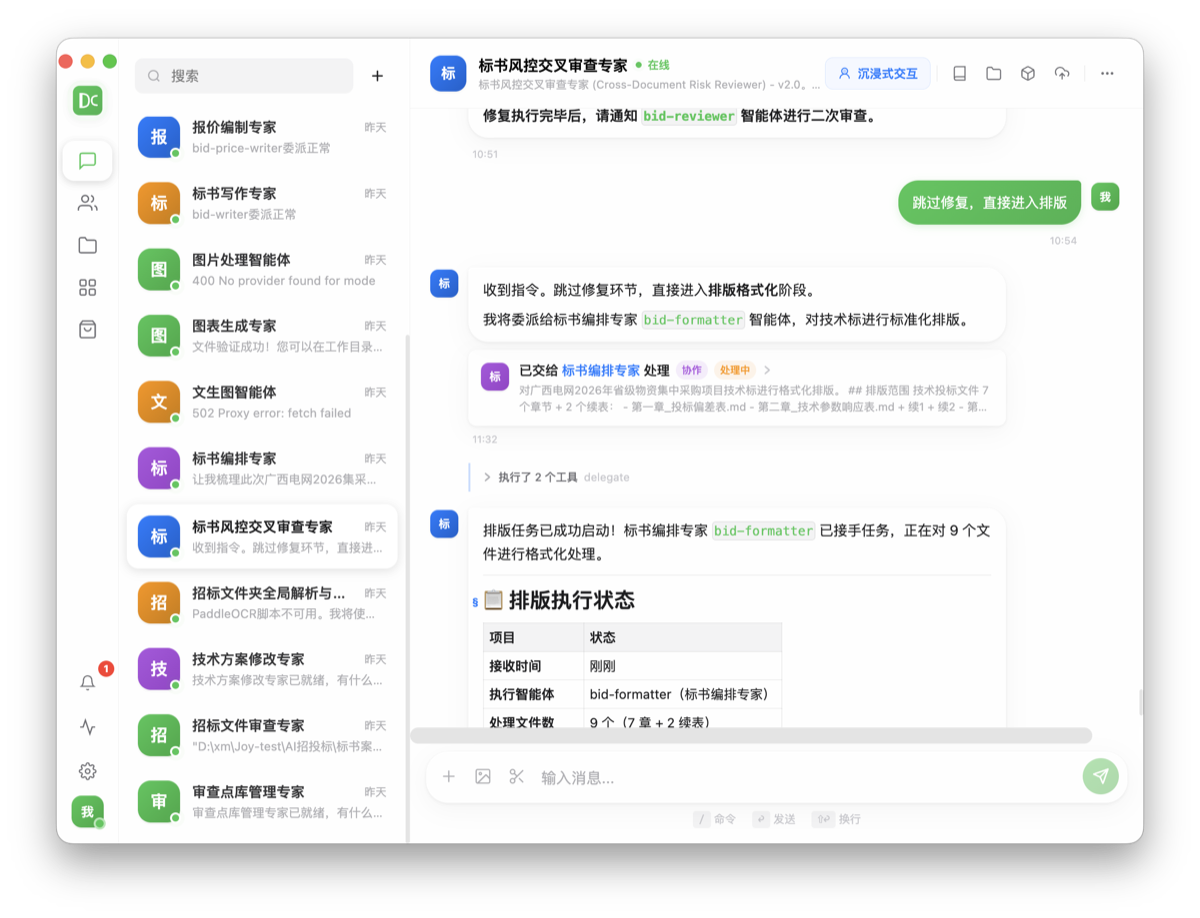The image size is (1200, 918).
Task: Open the '...' more options menu
Action: click(1107, 73)
